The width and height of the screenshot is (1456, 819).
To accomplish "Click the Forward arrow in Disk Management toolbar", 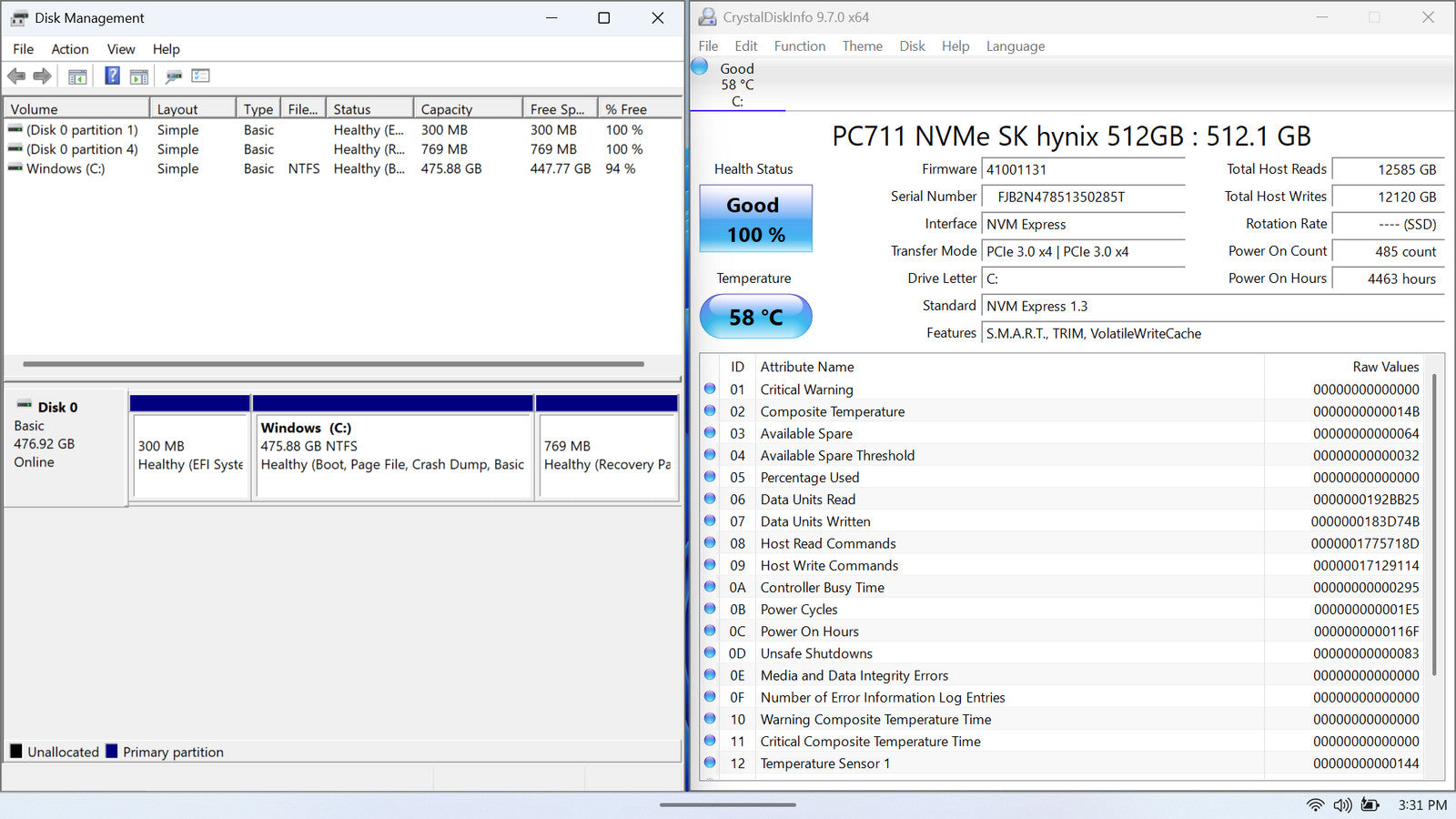I will tap(42, 76).
